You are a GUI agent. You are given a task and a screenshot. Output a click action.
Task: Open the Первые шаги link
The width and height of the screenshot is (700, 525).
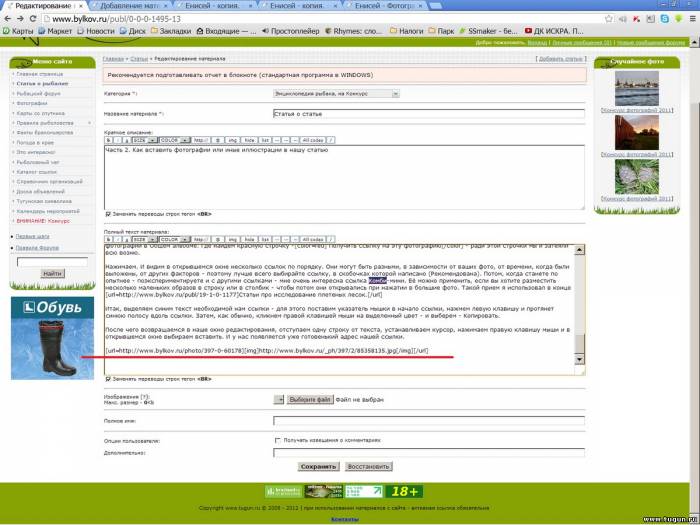click(33, 236)
